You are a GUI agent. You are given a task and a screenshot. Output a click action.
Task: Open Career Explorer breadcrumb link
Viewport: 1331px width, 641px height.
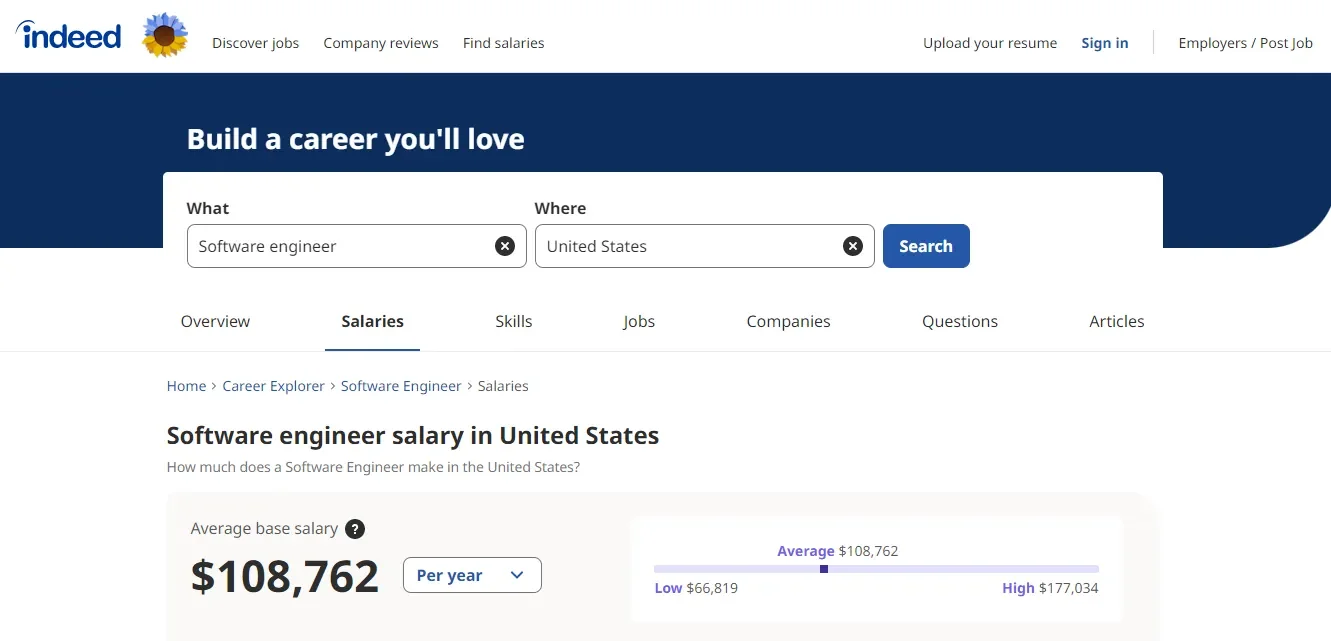[273, 386]
